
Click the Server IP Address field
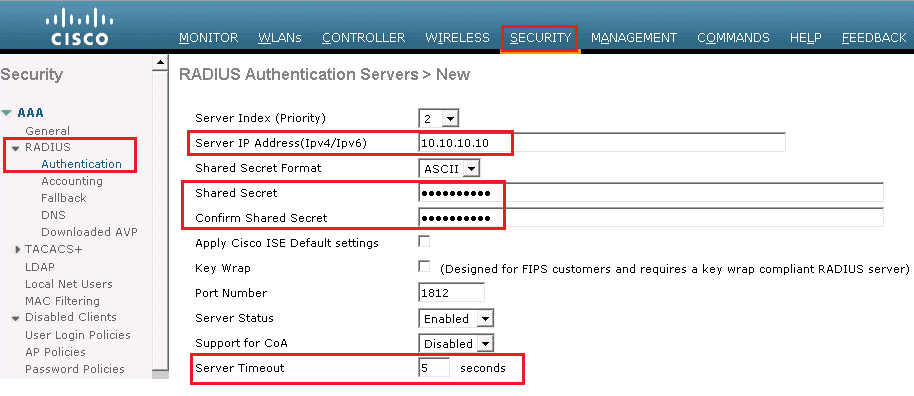click(x=602, y=143)
